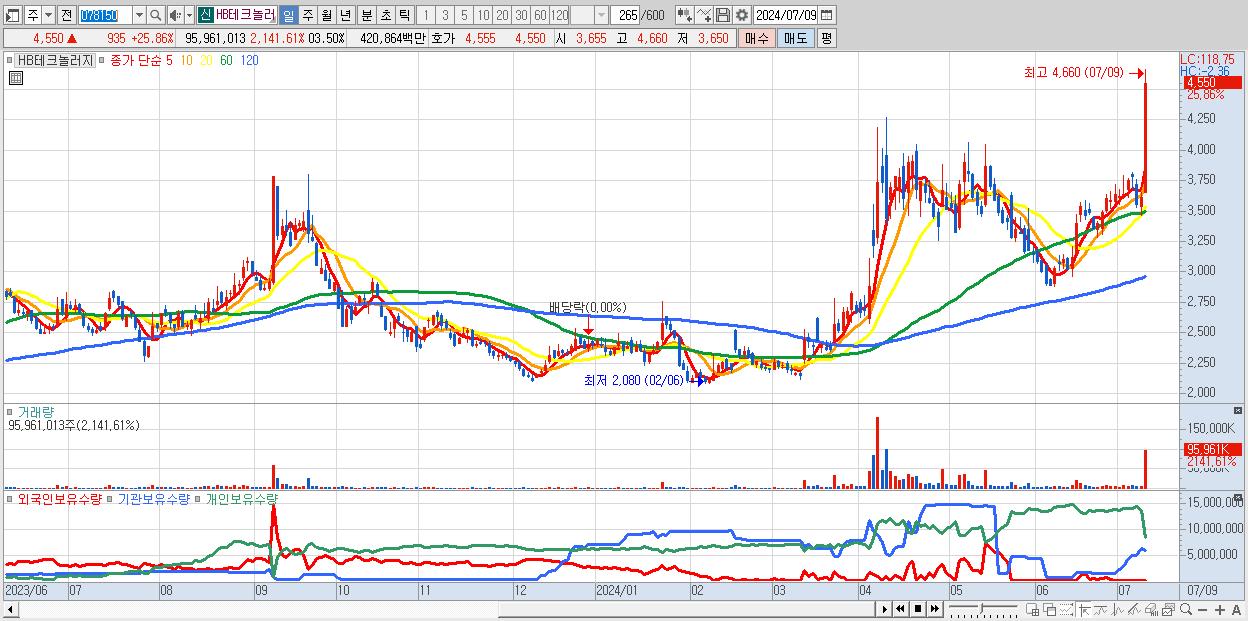
Task: Choose the 3 interval button
Action: pyautogui.click(x=445, y=15)
